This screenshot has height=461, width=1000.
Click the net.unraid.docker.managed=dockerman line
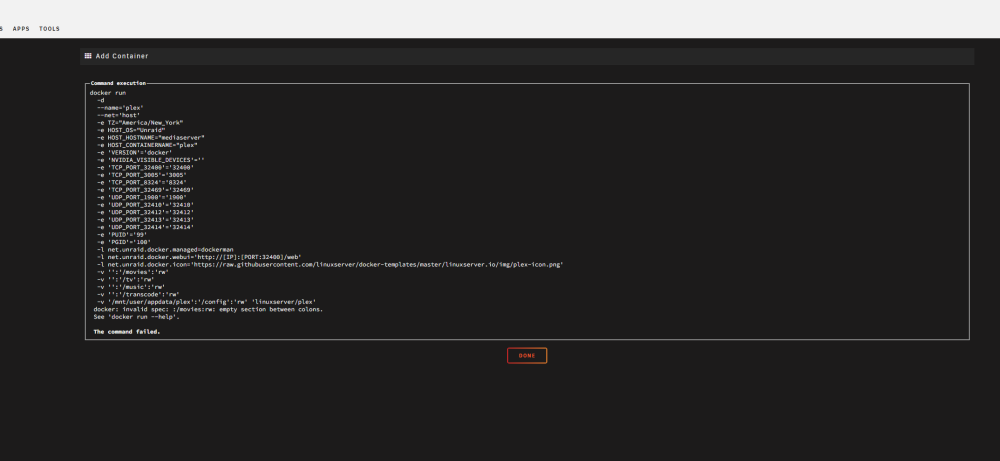tap(166, 249)
